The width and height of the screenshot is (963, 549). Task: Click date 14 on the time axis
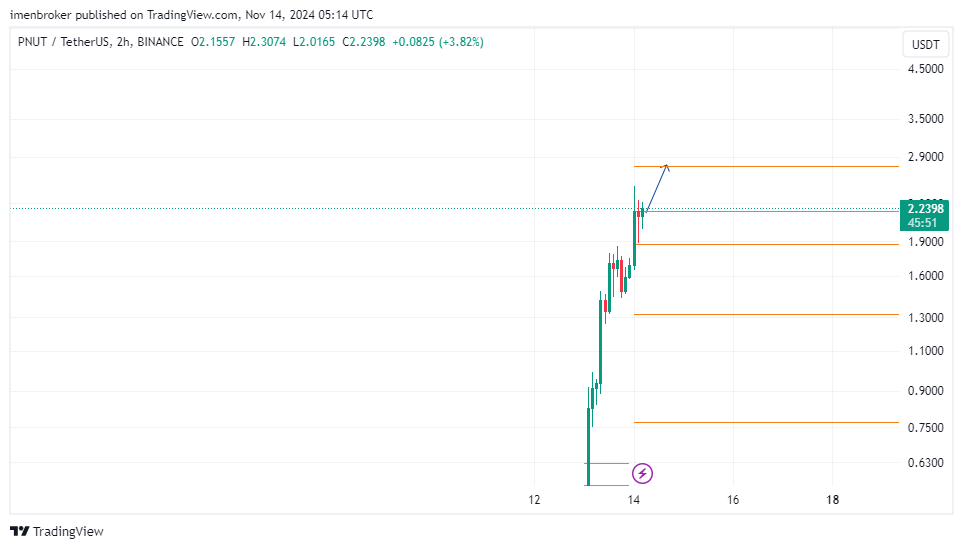(x=633, y=500)
